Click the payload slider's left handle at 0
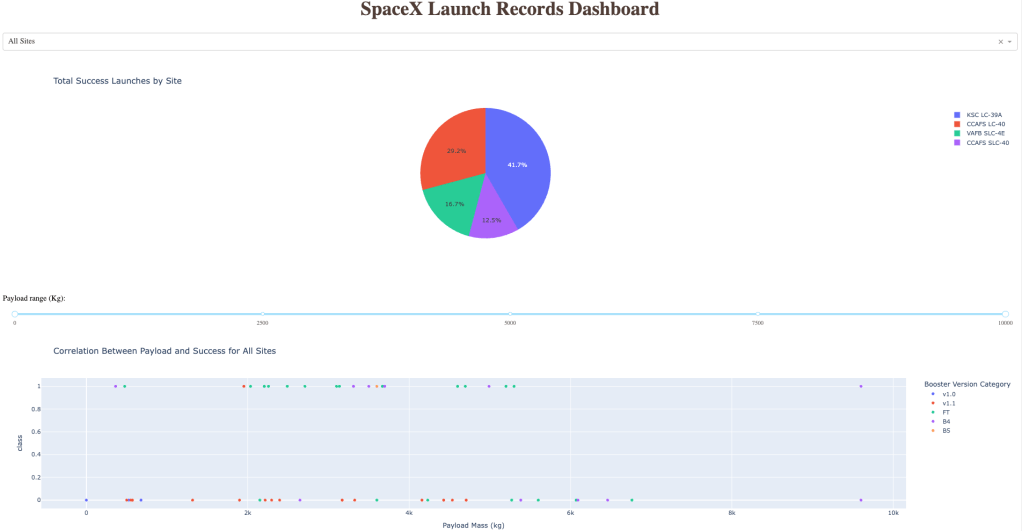The width and height of the screenshot is (1022, 531). tap(14, 314)
